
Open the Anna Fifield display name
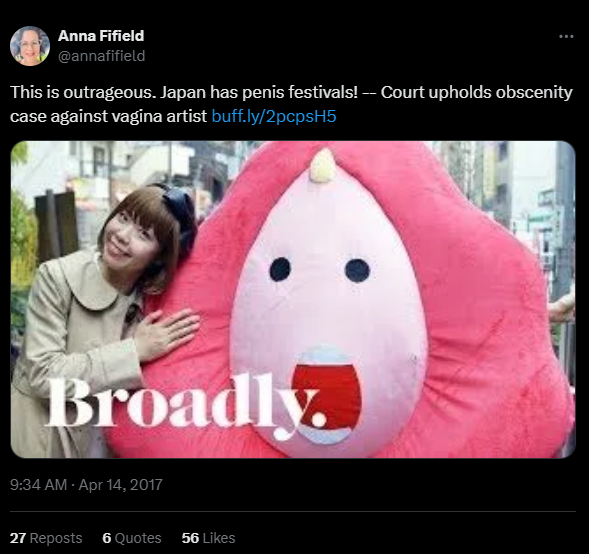point(101,36)
